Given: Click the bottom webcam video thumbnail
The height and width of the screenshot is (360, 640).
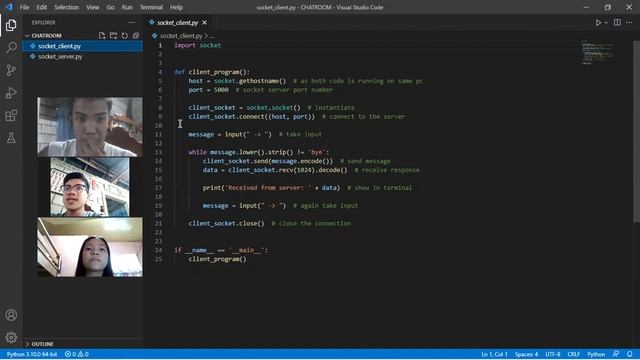Looking at the screenshot, I should (90, 247).
